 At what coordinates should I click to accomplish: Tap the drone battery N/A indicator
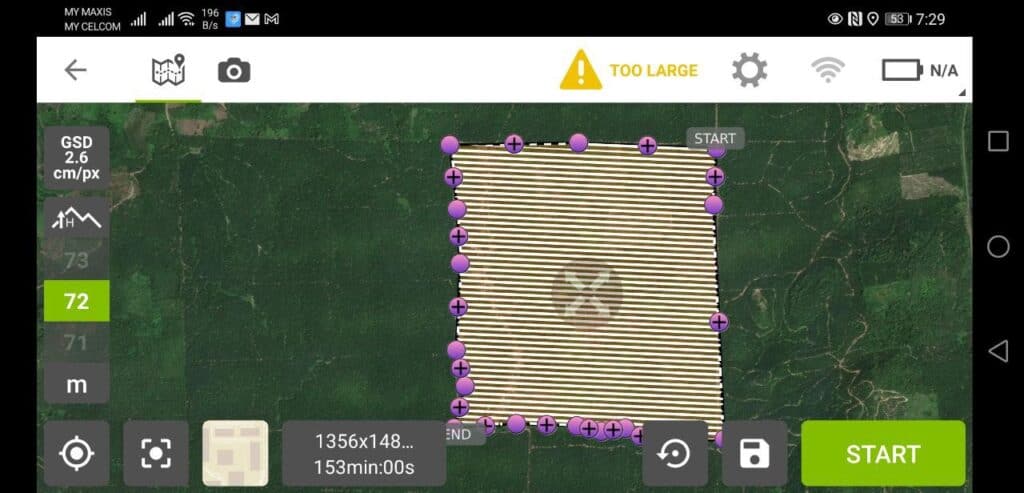click(x=920, y=71)
